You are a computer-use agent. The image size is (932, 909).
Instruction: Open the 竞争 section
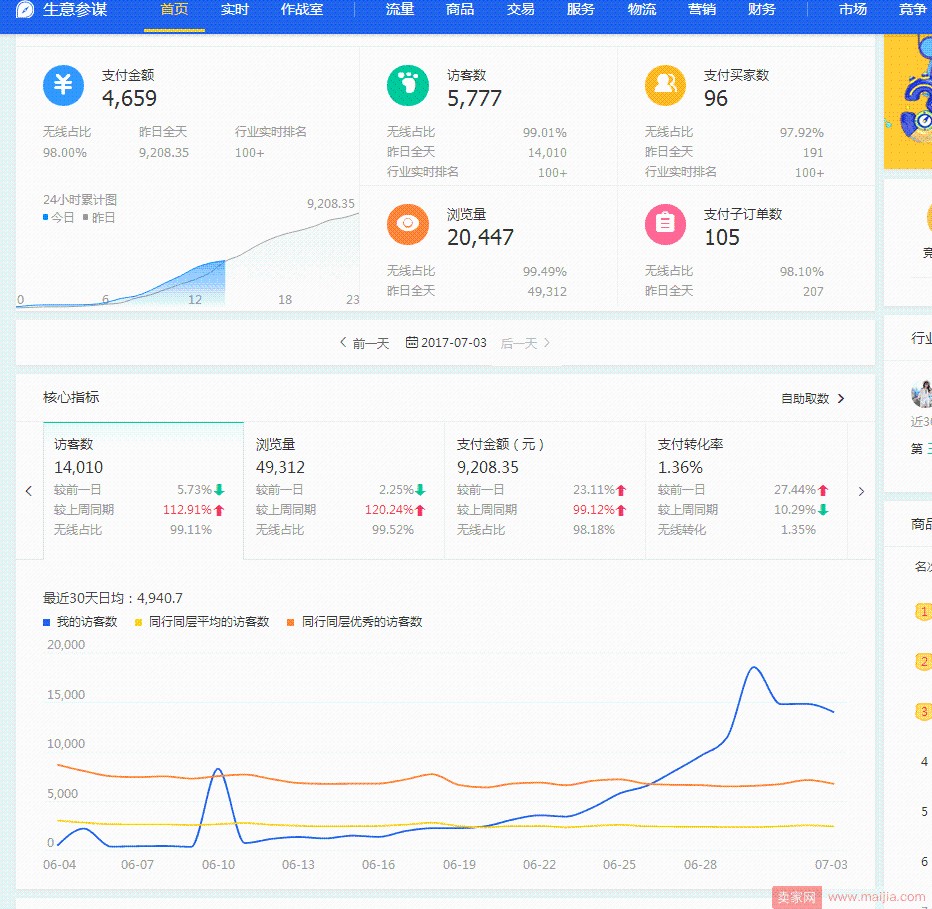[x=914, y=10]
